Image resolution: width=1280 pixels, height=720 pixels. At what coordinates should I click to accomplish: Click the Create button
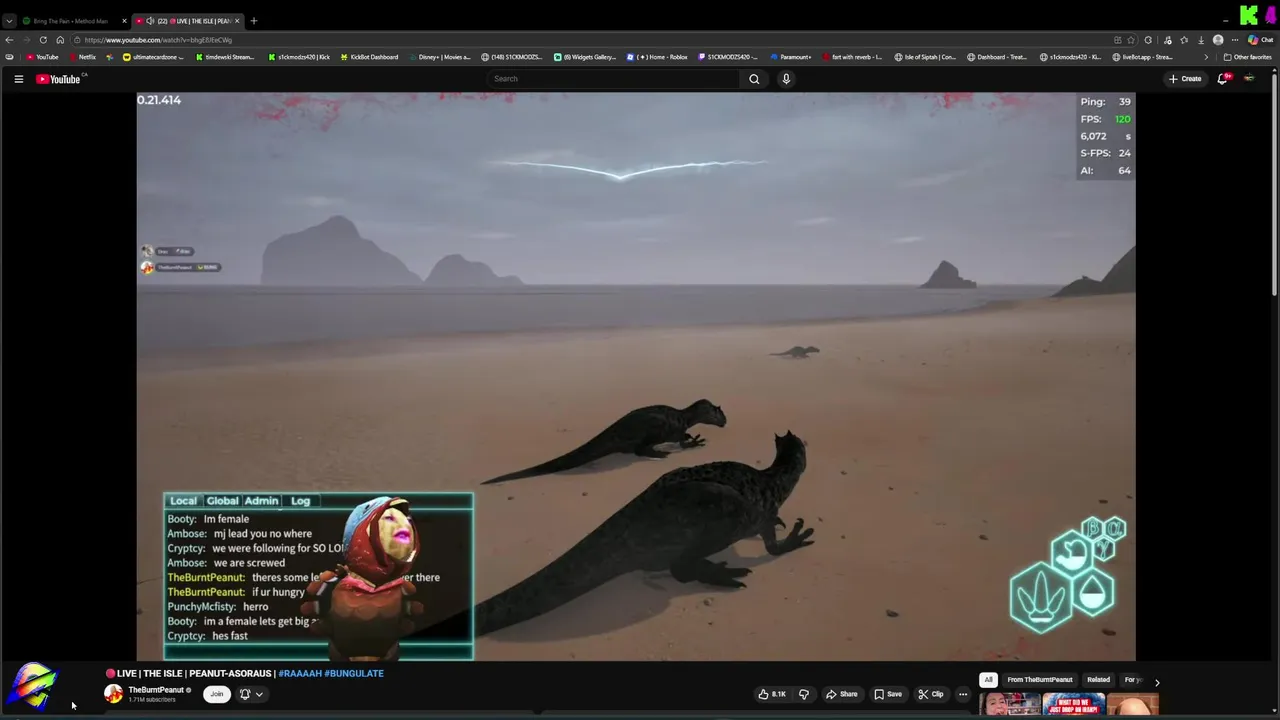pyautogui.click(x=1185, y=79)
